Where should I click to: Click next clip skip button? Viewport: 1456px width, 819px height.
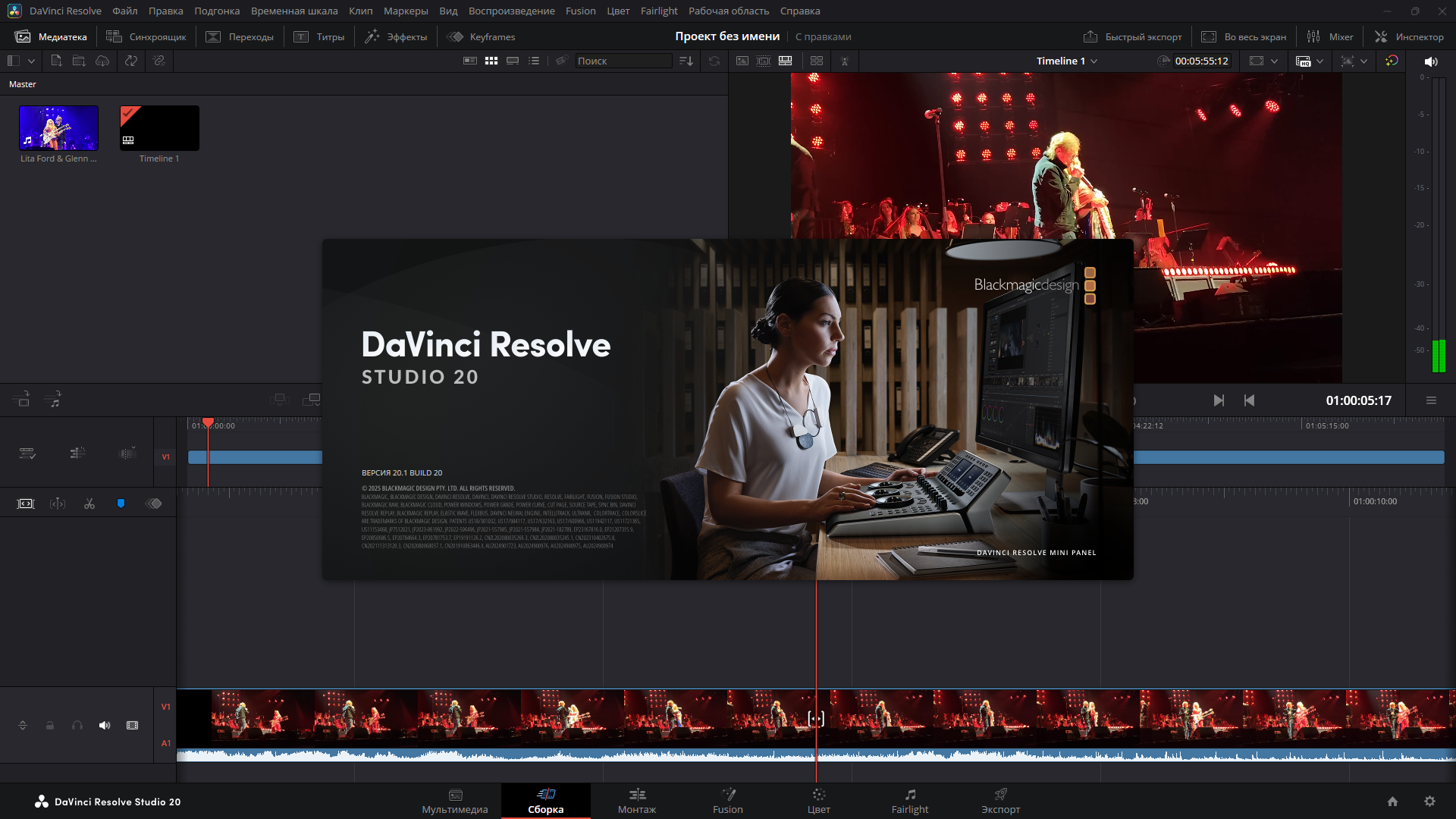click(x=1218, y=400)
